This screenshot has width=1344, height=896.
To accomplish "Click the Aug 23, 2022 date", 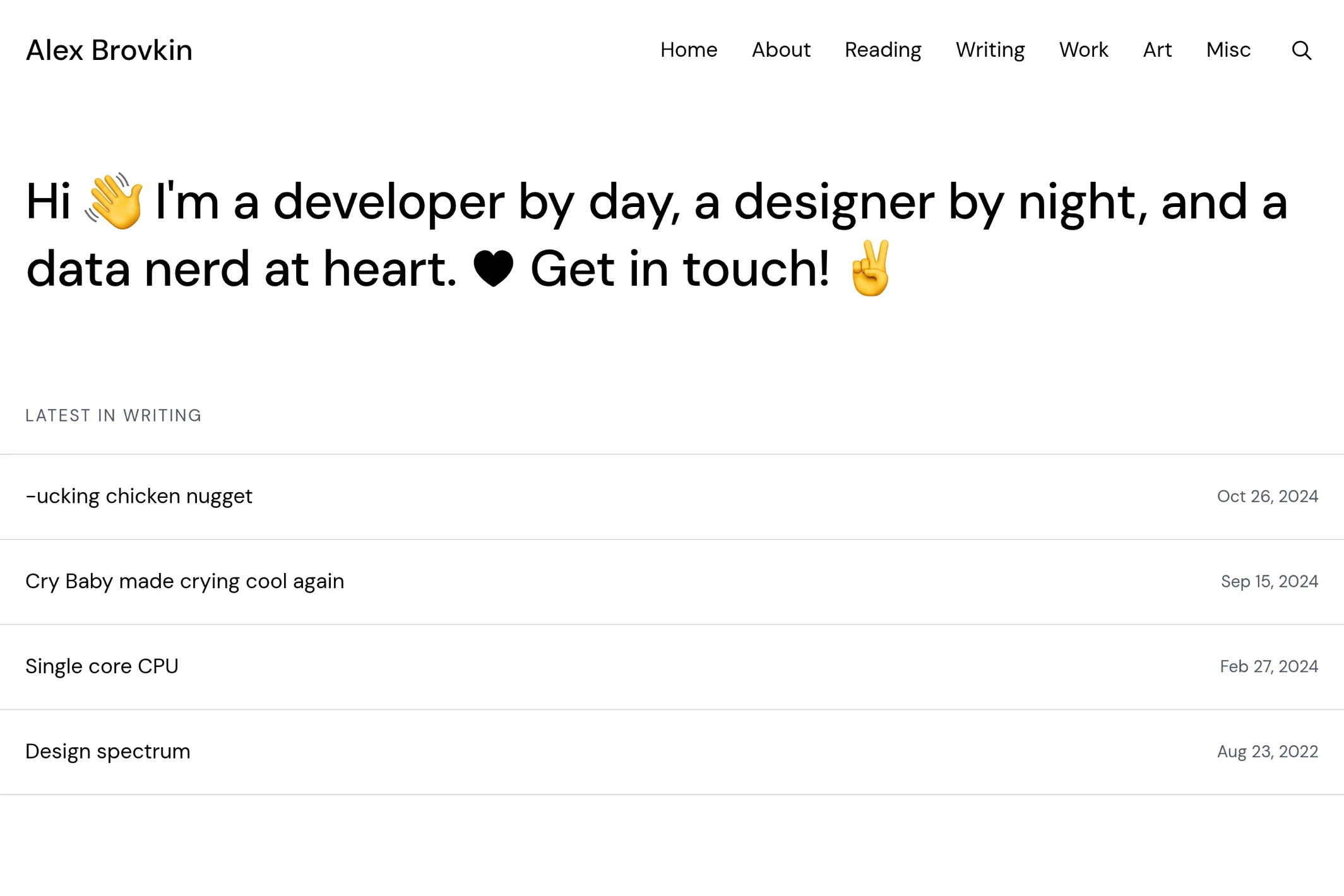I will (x=1267, y=752).
